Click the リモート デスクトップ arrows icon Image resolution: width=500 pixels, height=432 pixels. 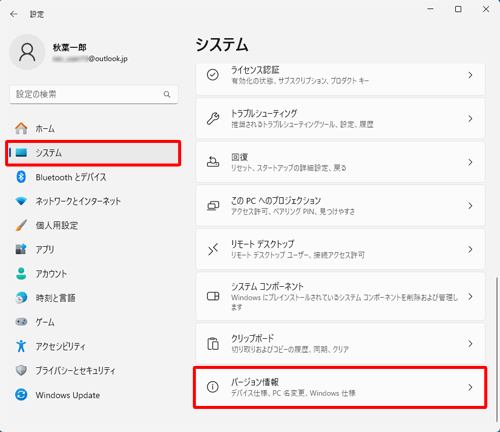(x=213, y=249)
